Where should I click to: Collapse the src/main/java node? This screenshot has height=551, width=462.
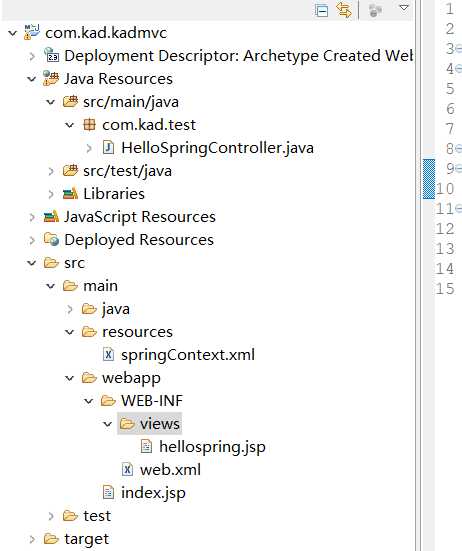click(x=51, y=102)
